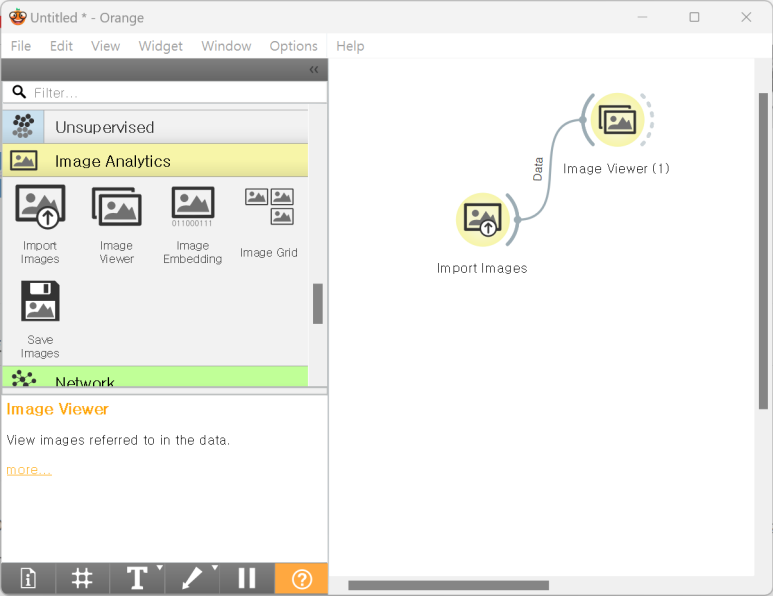Click the orange 'Image Viewer' description heading
This screenshot has height=596, width=773.
57,409
